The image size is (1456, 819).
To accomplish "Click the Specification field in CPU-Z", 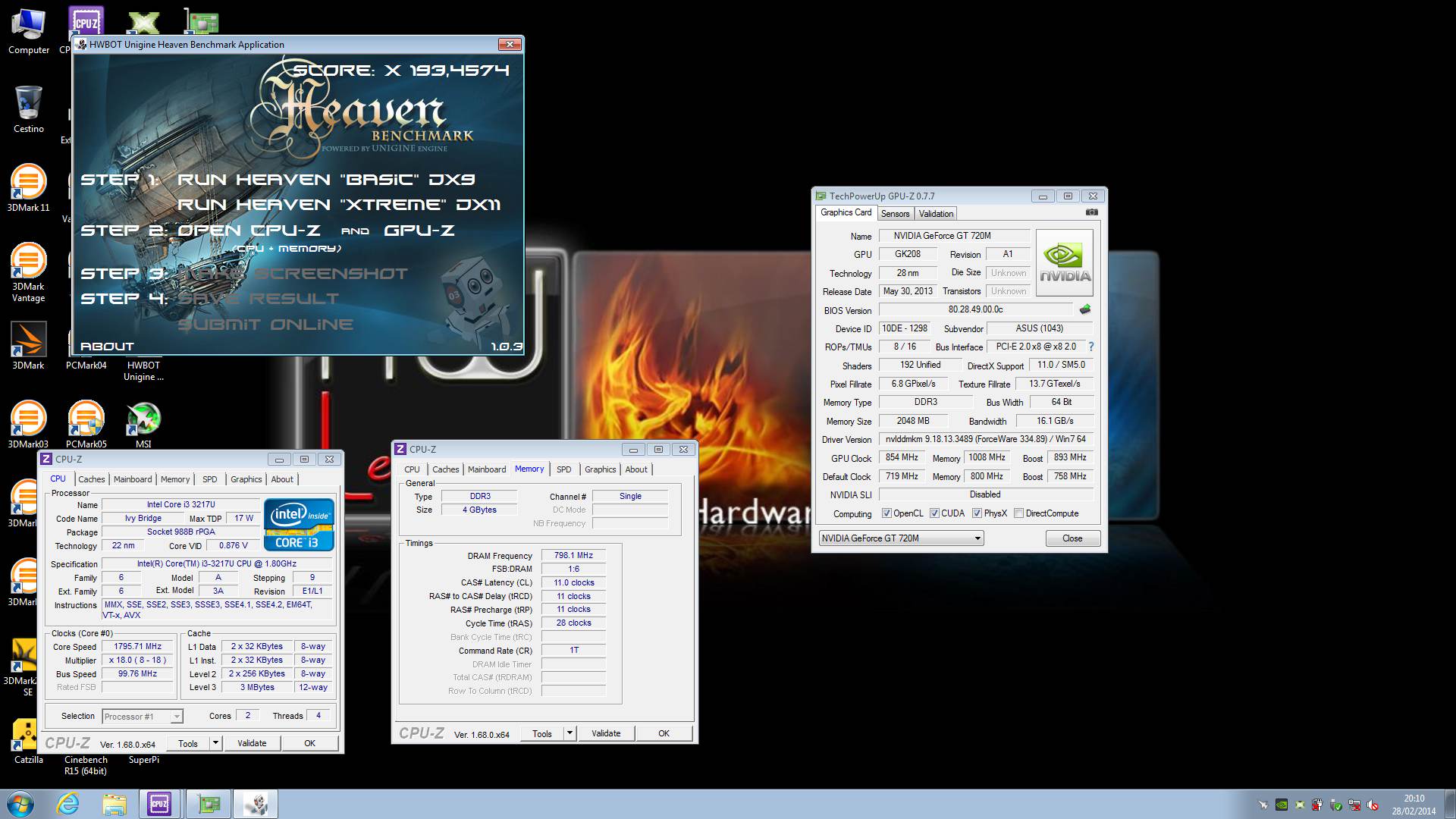I will click(x=217, y=563).
